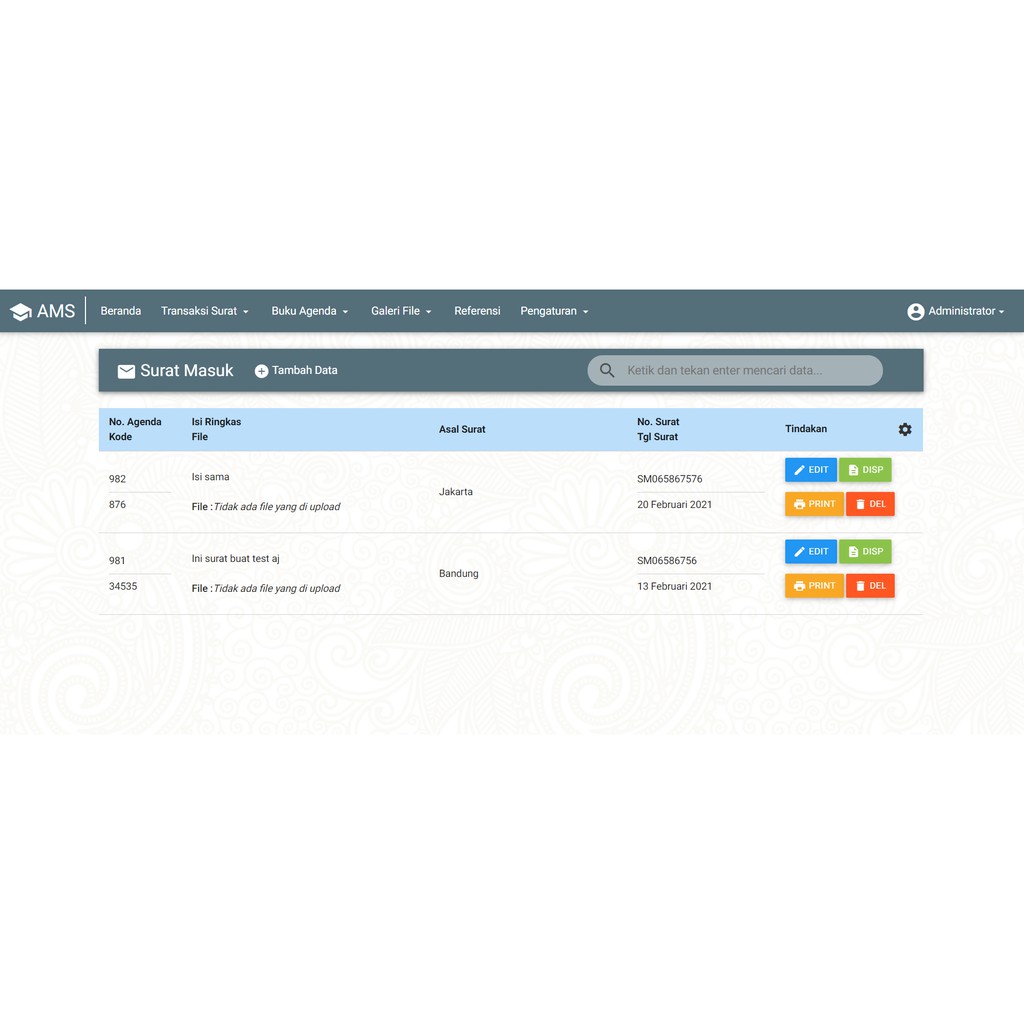1024x1024 pixels.
Task: Open the Galeri File dropdown
Action: click(x=401, y=312)
